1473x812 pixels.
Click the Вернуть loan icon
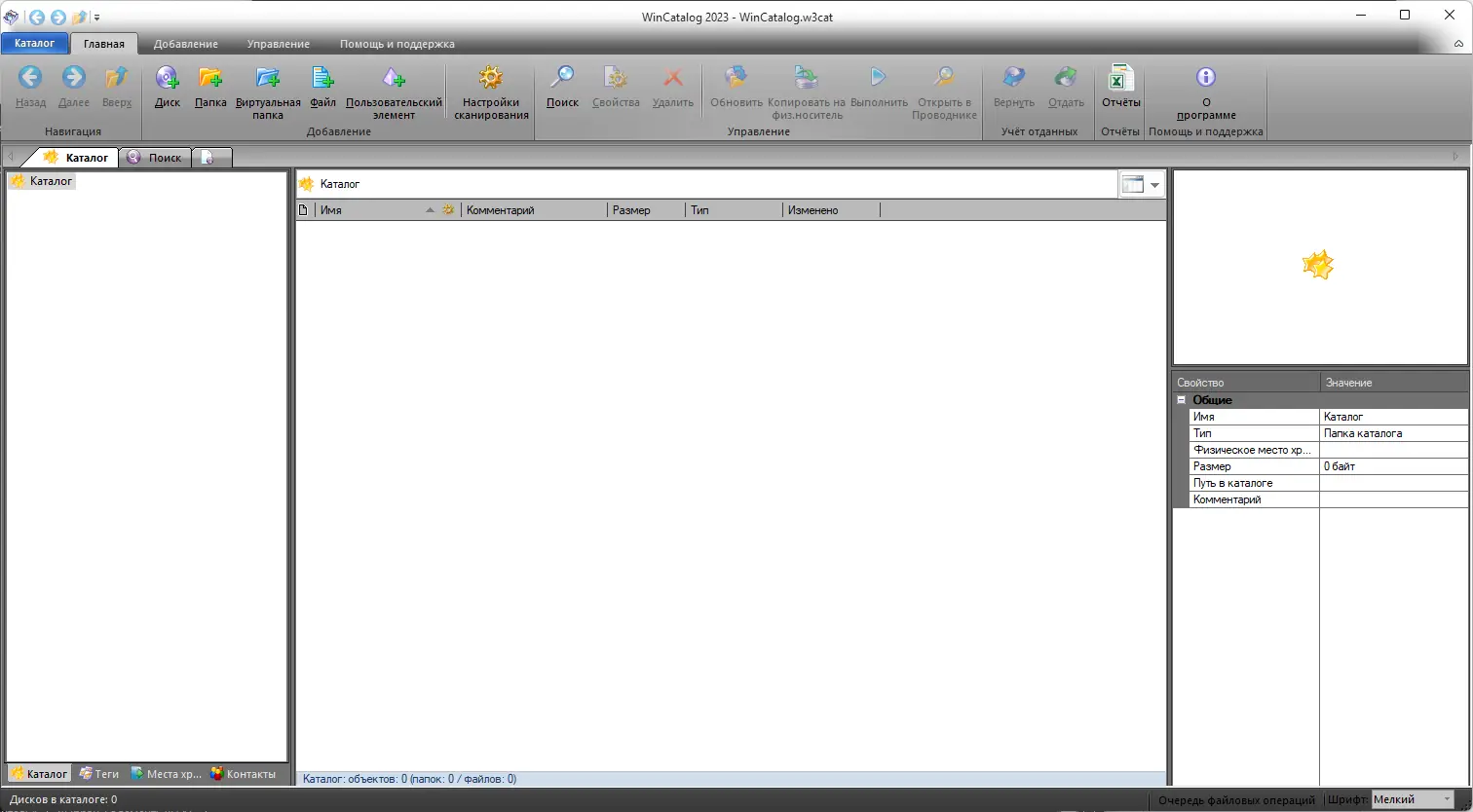(1014, 86)
